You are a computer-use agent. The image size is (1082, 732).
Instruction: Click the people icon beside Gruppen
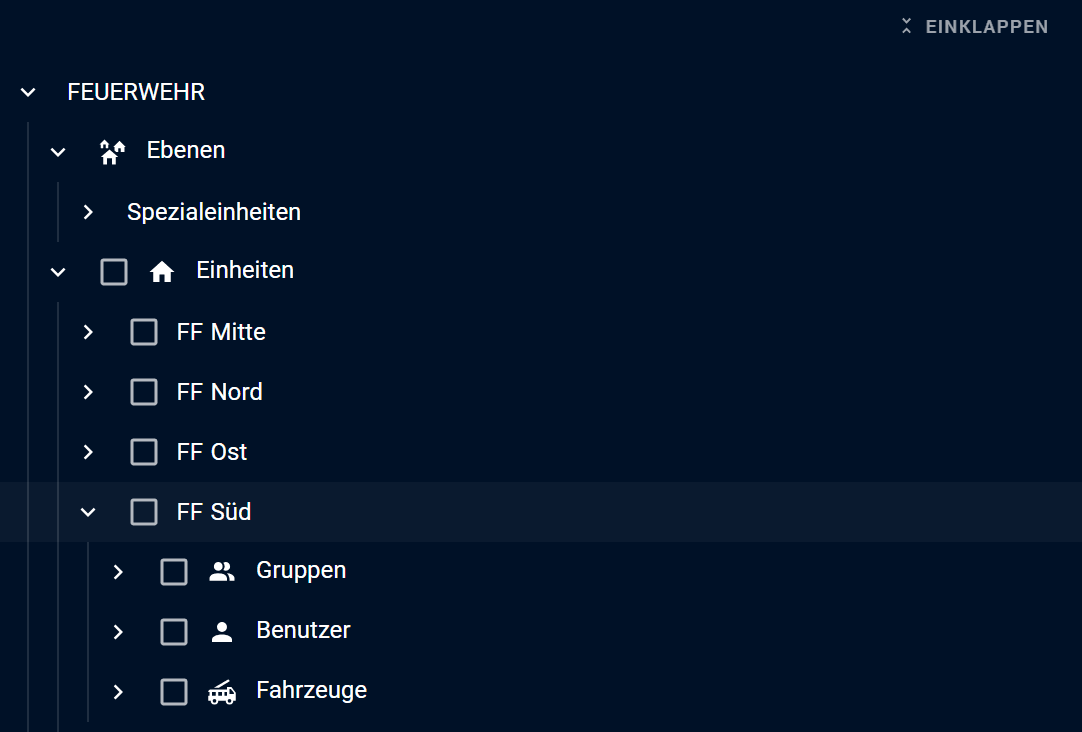click(x=222, y=571)
